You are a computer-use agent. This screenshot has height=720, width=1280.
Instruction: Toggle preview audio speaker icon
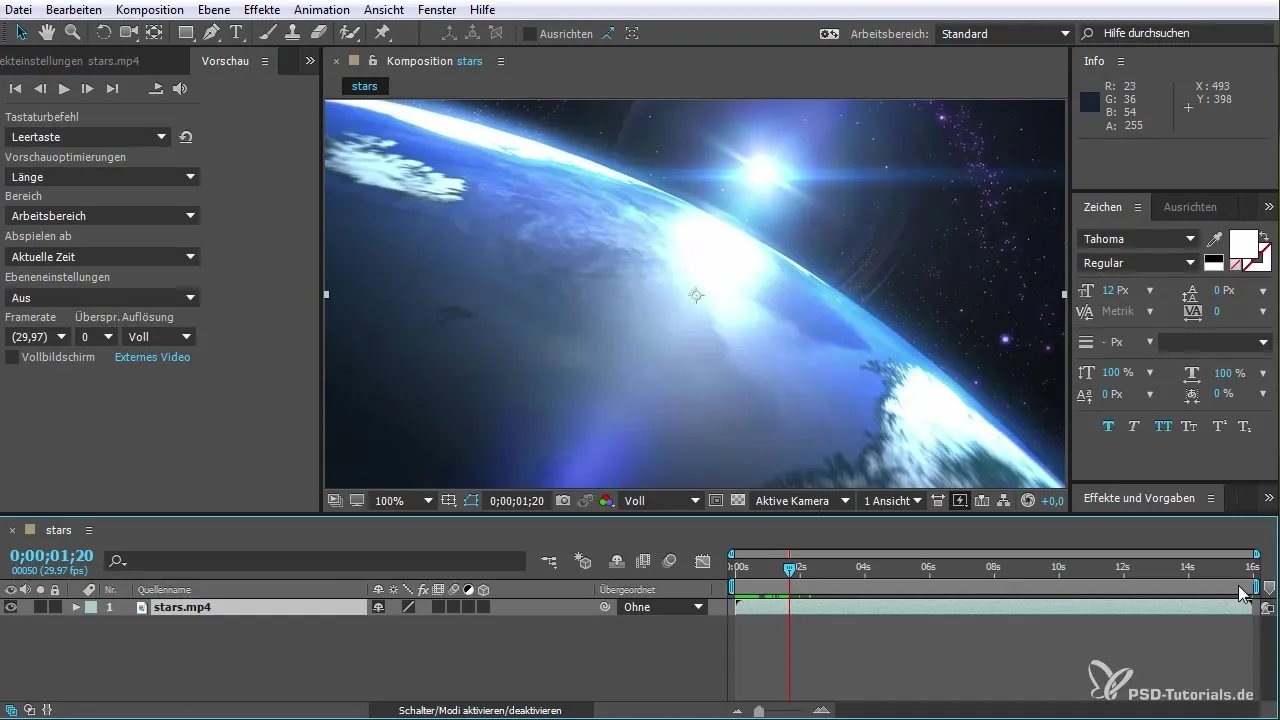(180, 89)
